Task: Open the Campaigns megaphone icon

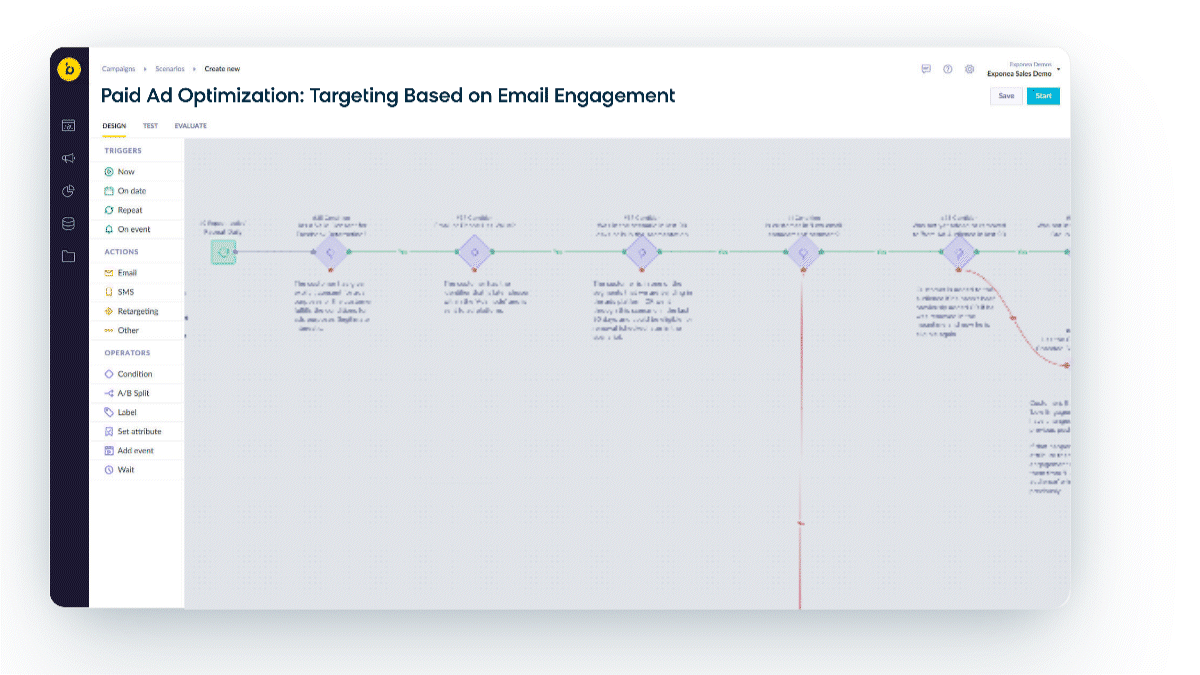Action: (x=69, y=158)
